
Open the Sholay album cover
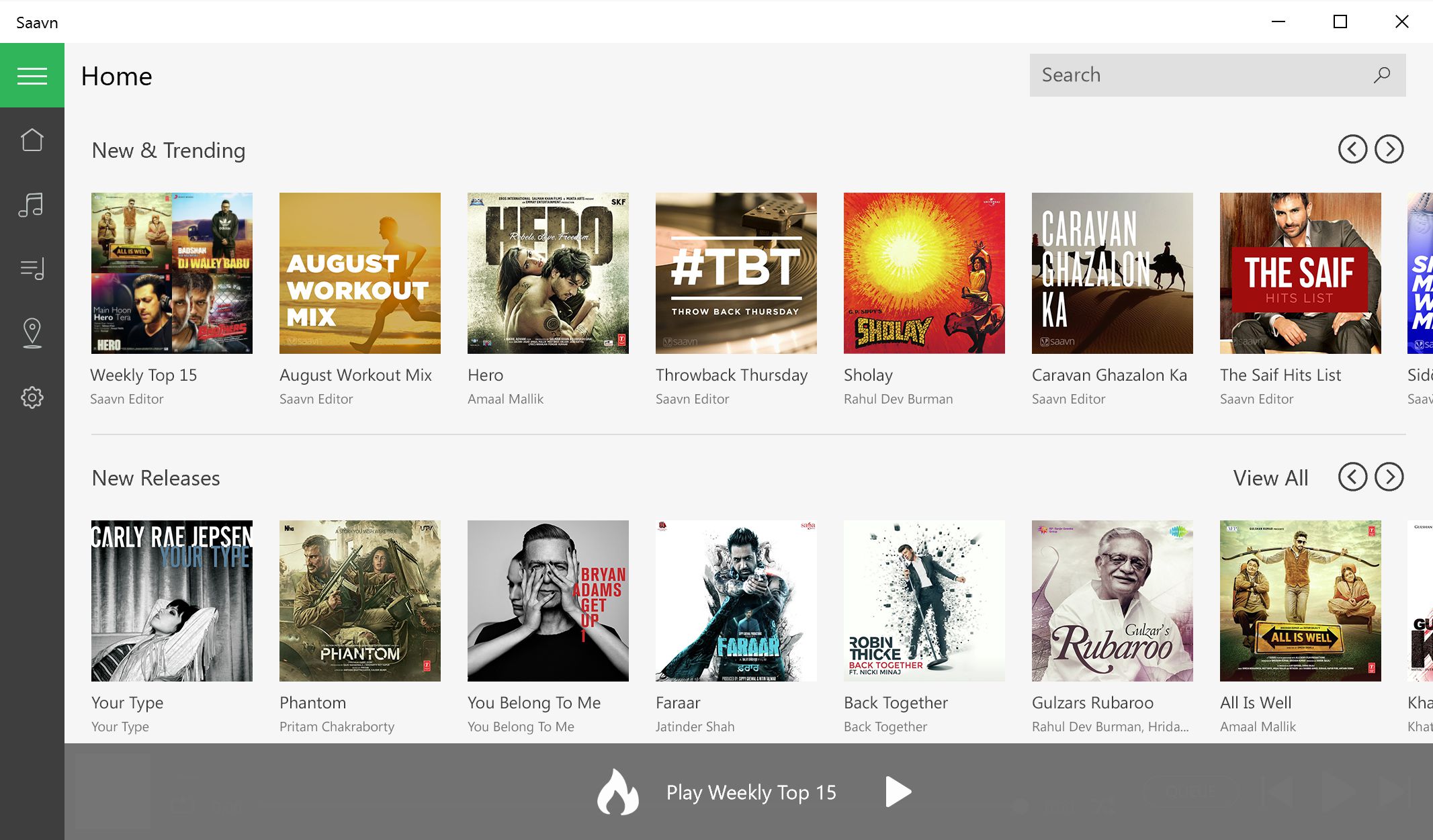click(924, 273)
